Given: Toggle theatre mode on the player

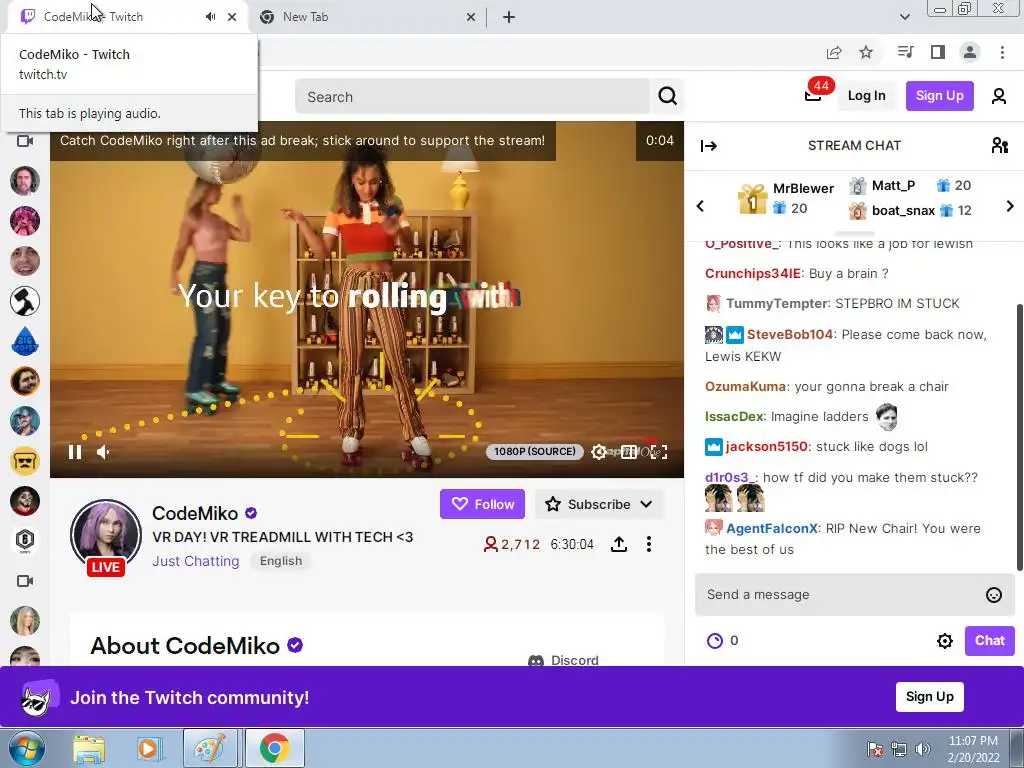Looking at the screenshot, I should [629, 452].
